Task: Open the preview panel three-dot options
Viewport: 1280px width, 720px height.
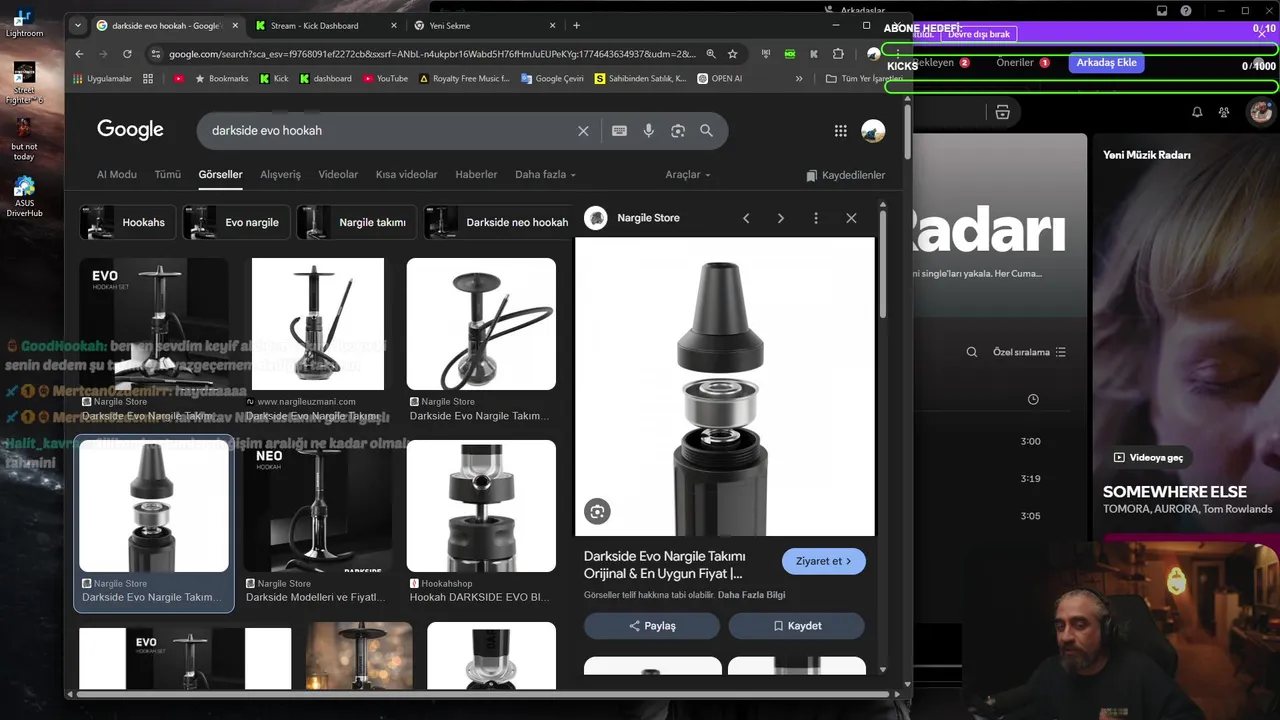Action: coord(816,218)
